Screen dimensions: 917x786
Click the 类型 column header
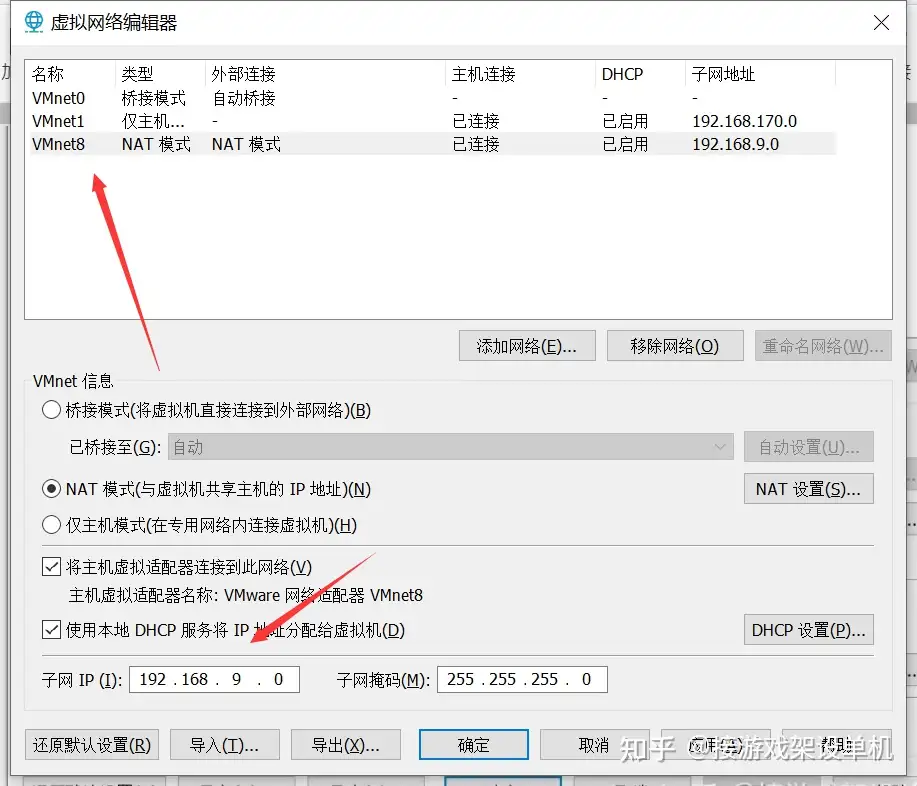pos(160,74)
